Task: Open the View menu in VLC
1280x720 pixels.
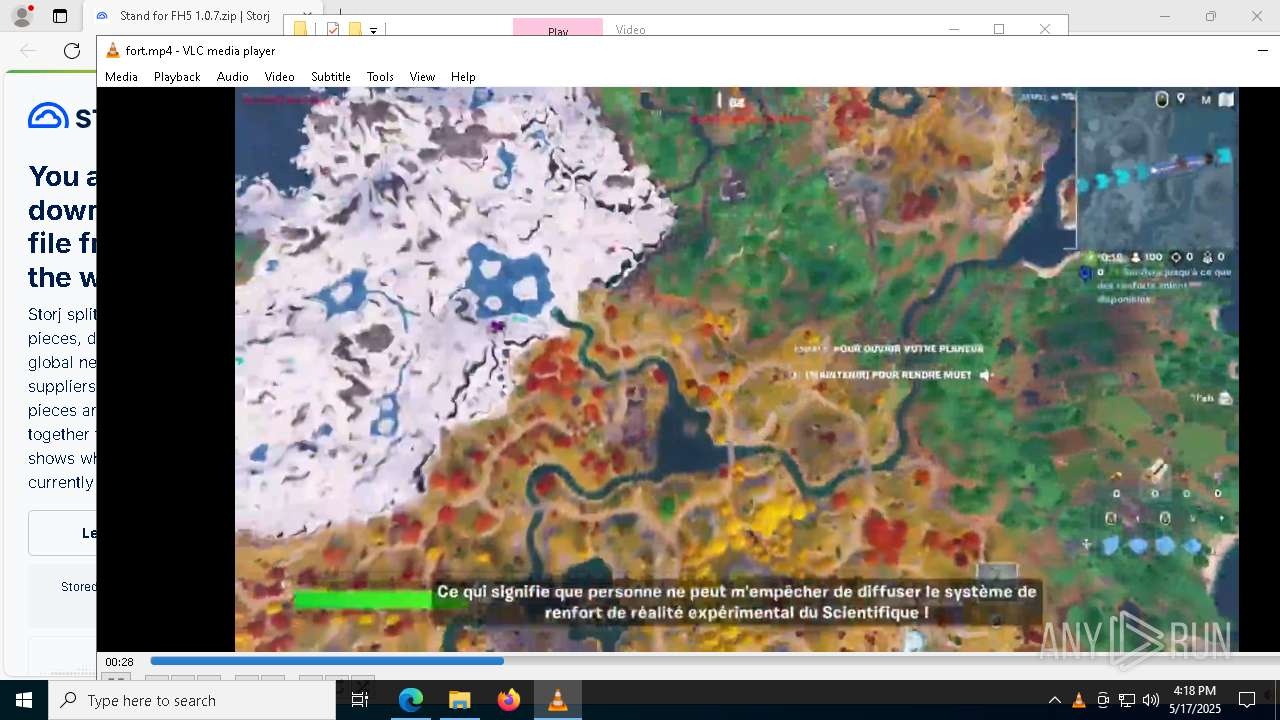Action: [x=422, y=77]
